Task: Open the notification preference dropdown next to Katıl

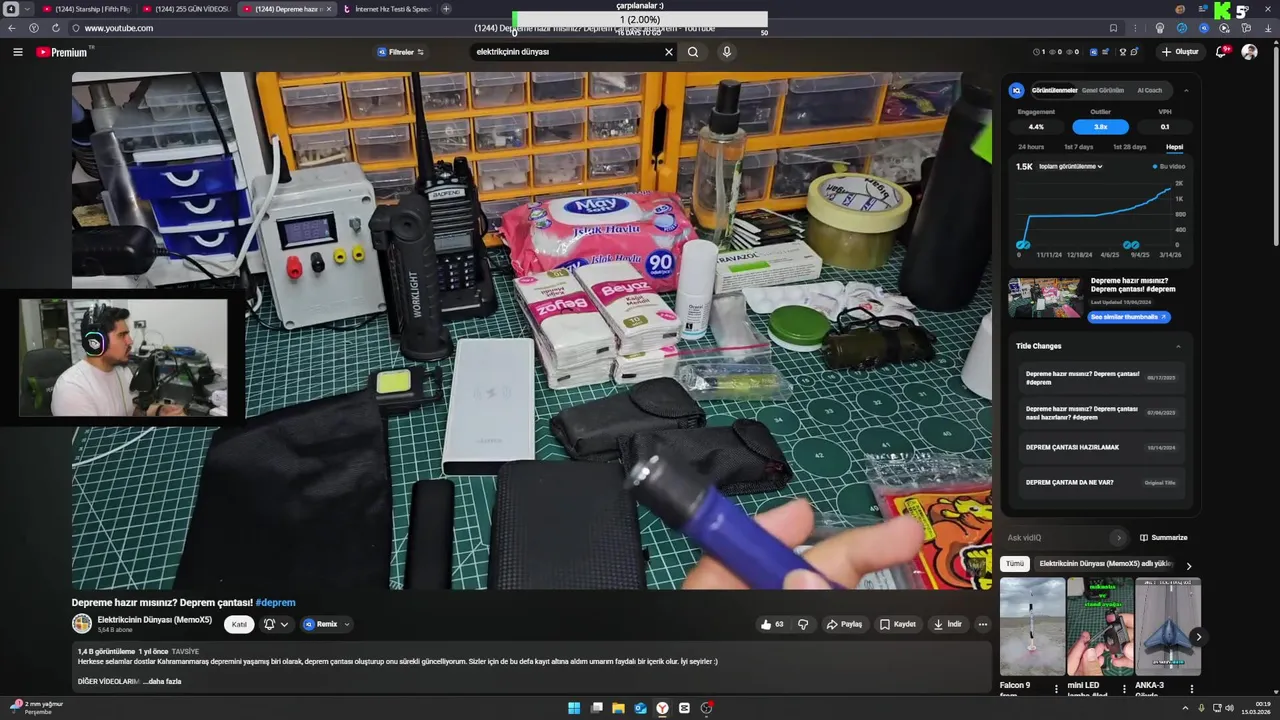Action: click(276, 624)
